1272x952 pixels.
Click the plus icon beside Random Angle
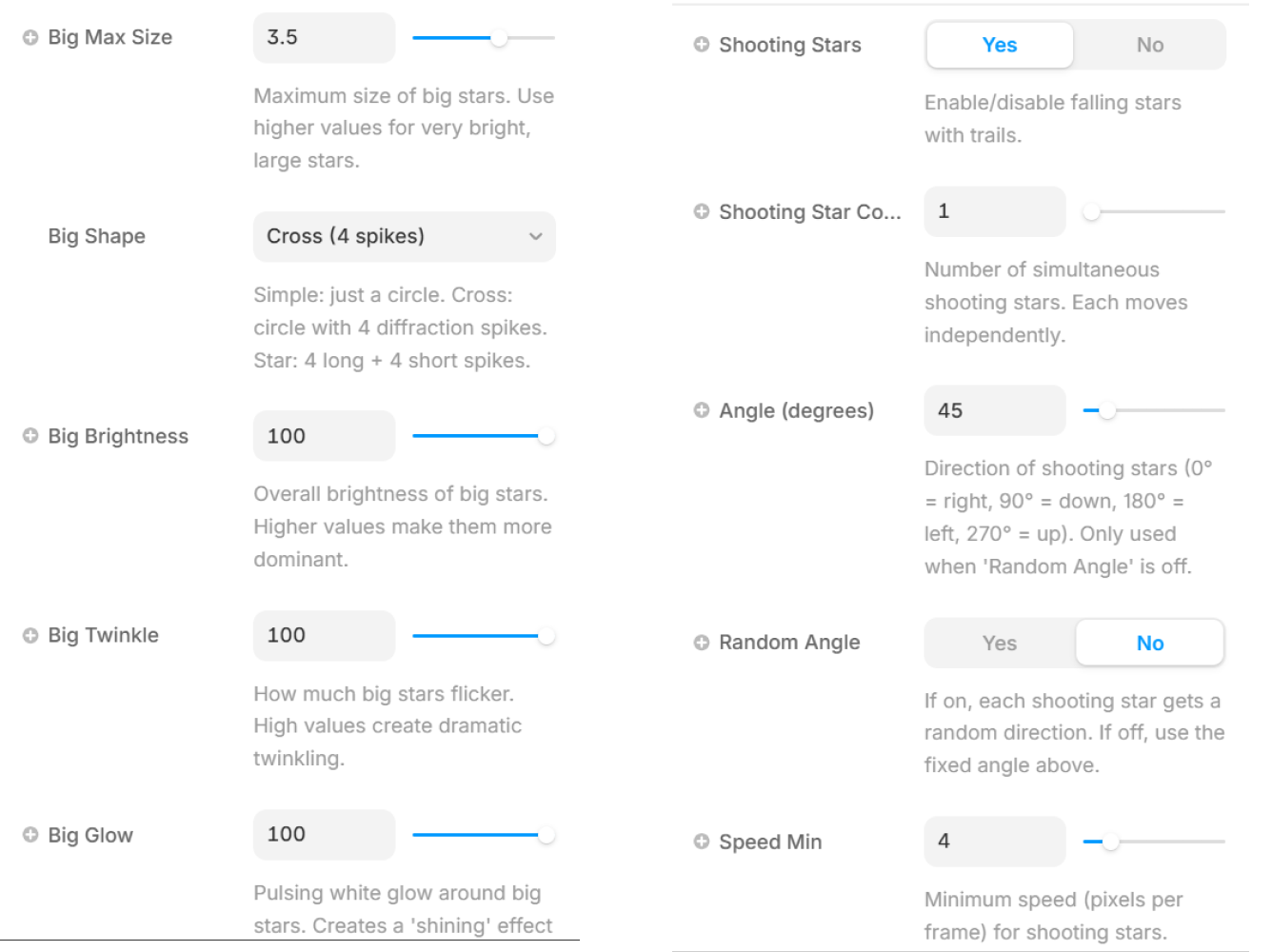[702, 643]
